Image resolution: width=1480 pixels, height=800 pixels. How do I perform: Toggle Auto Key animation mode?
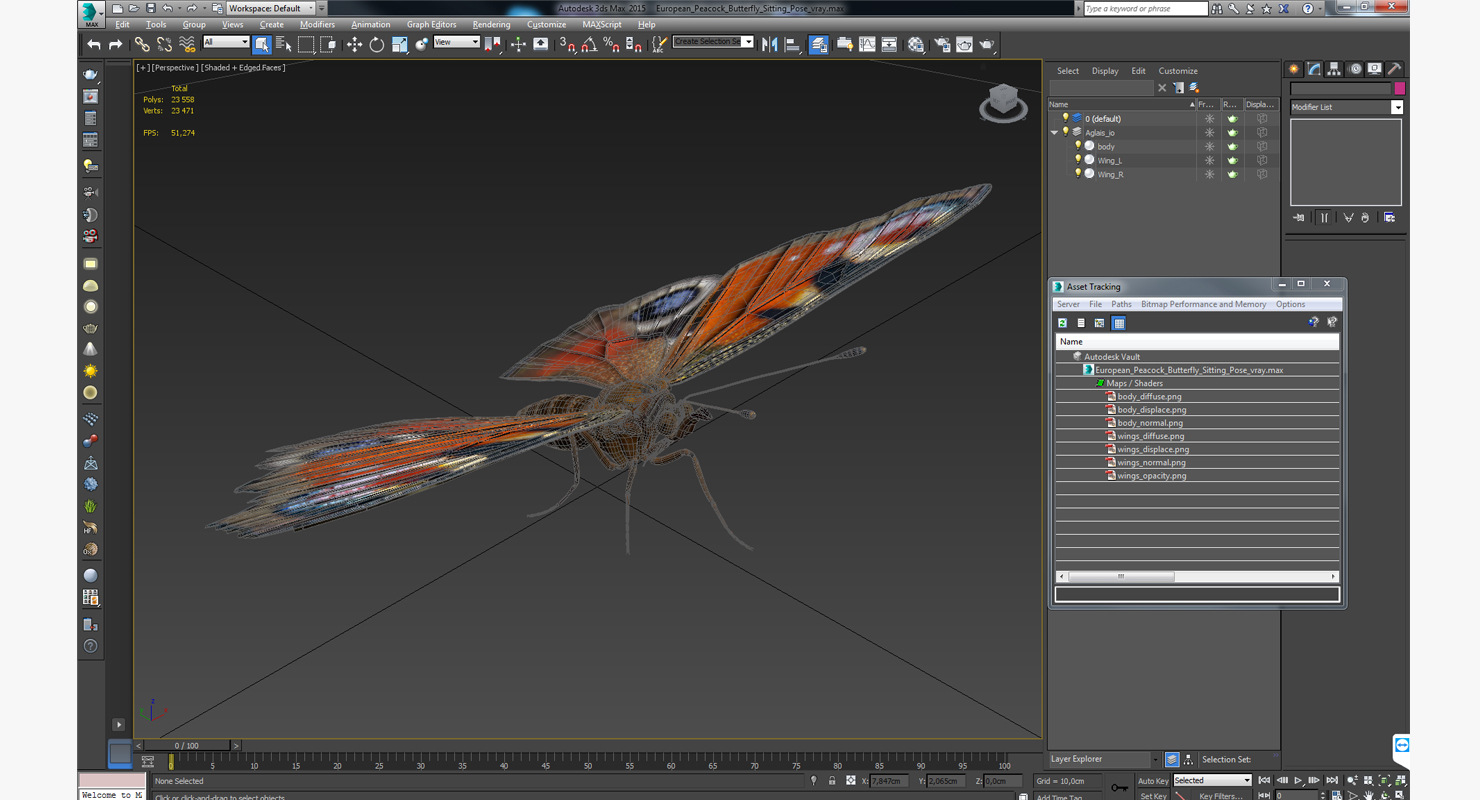pos(1153,781)
